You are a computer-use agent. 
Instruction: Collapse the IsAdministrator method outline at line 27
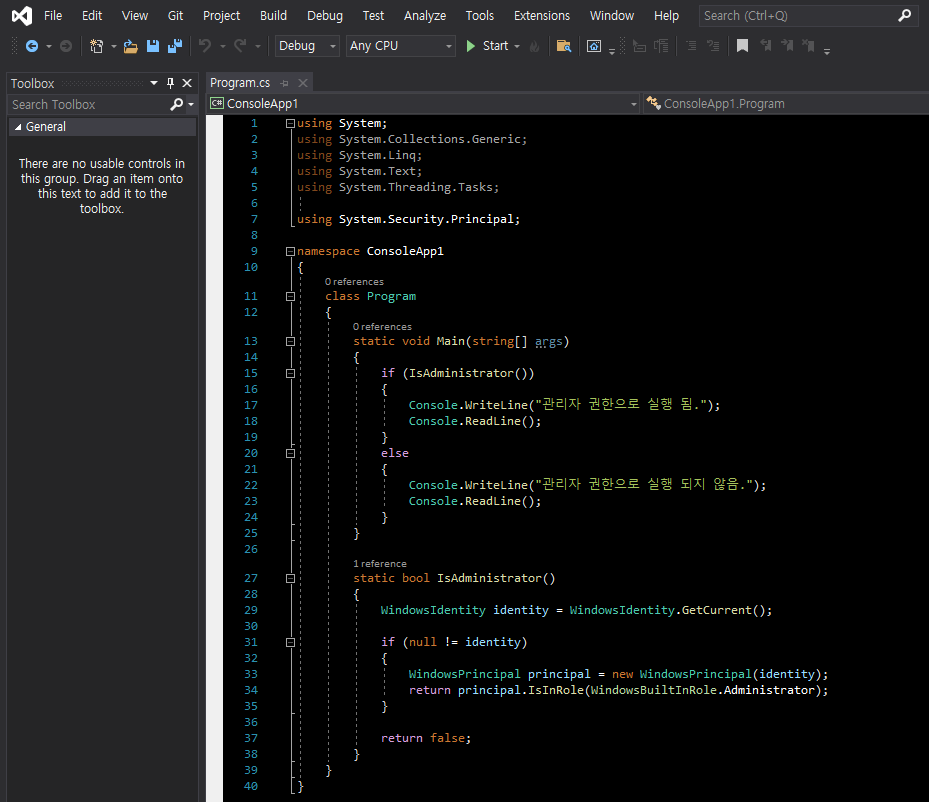tap(290, 578)
